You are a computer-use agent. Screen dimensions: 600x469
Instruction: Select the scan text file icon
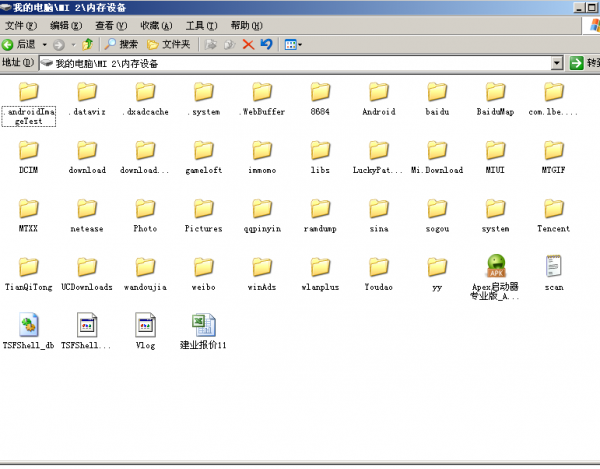(554, 267)
